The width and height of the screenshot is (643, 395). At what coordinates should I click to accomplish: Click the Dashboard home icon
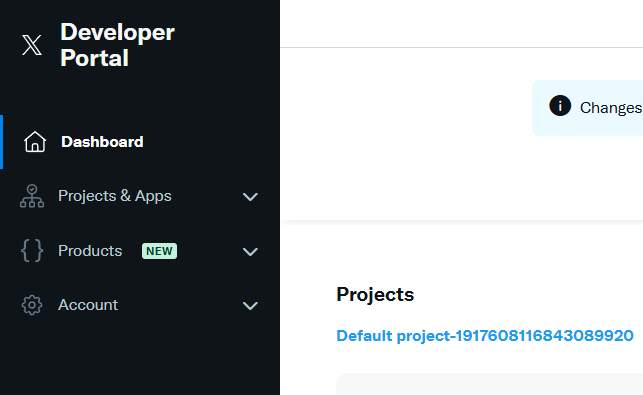pyautogui.click(x=35, y=142)
